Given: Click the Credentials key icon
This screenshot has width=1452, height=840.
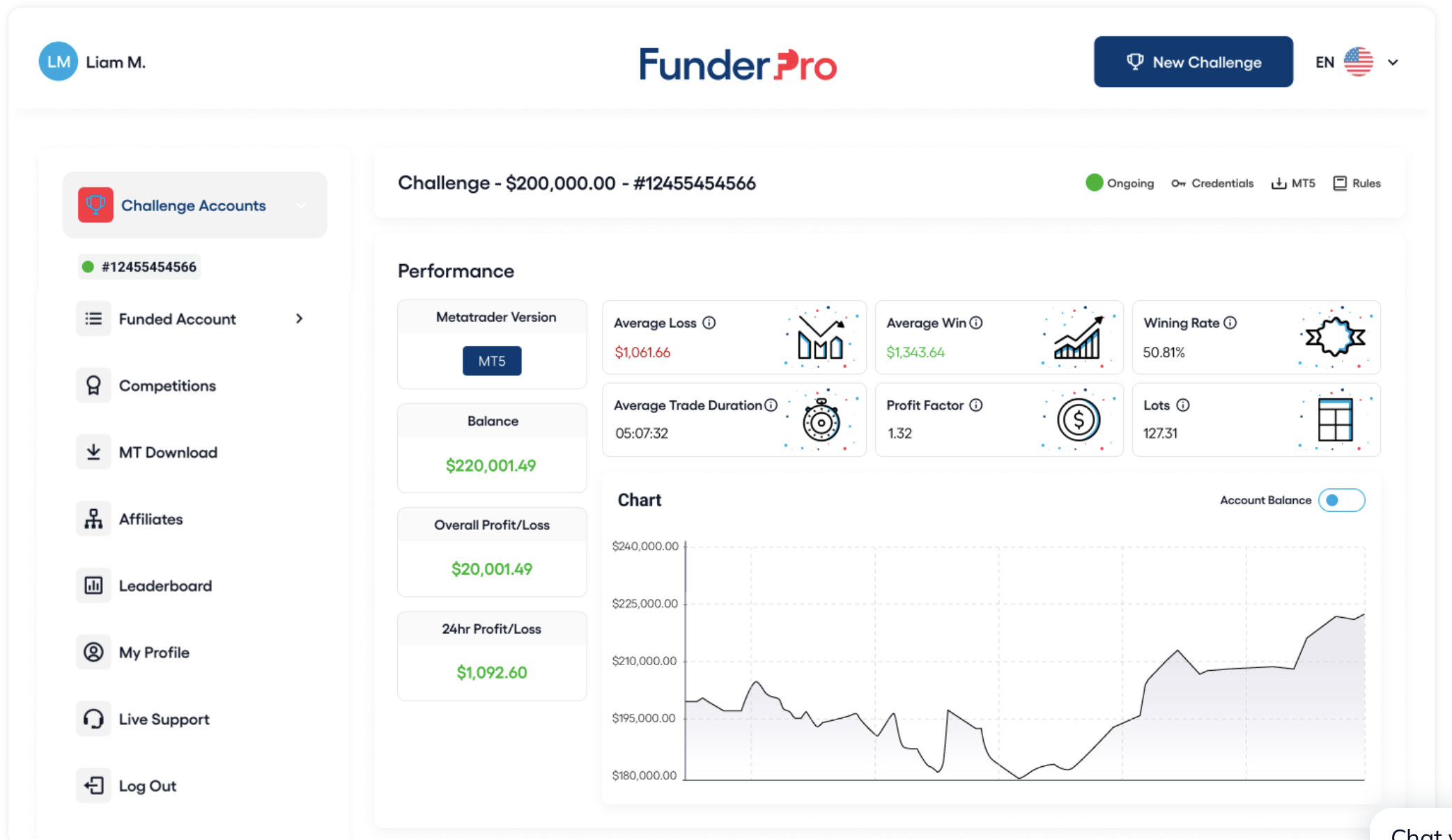Looking at the screenshot, I should tap(1178, 183).
